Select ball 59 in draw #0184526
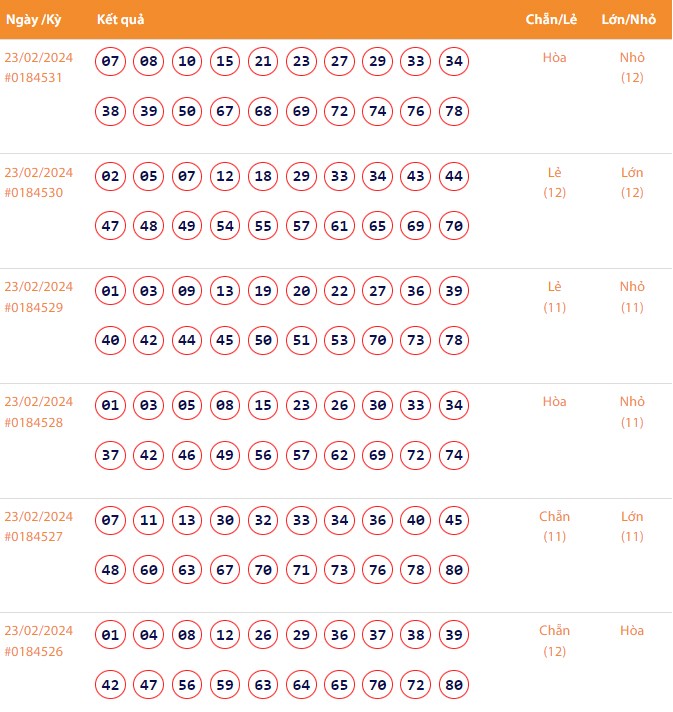The width and height of the screenshot is (673, 712). click(x=225, y=685)
